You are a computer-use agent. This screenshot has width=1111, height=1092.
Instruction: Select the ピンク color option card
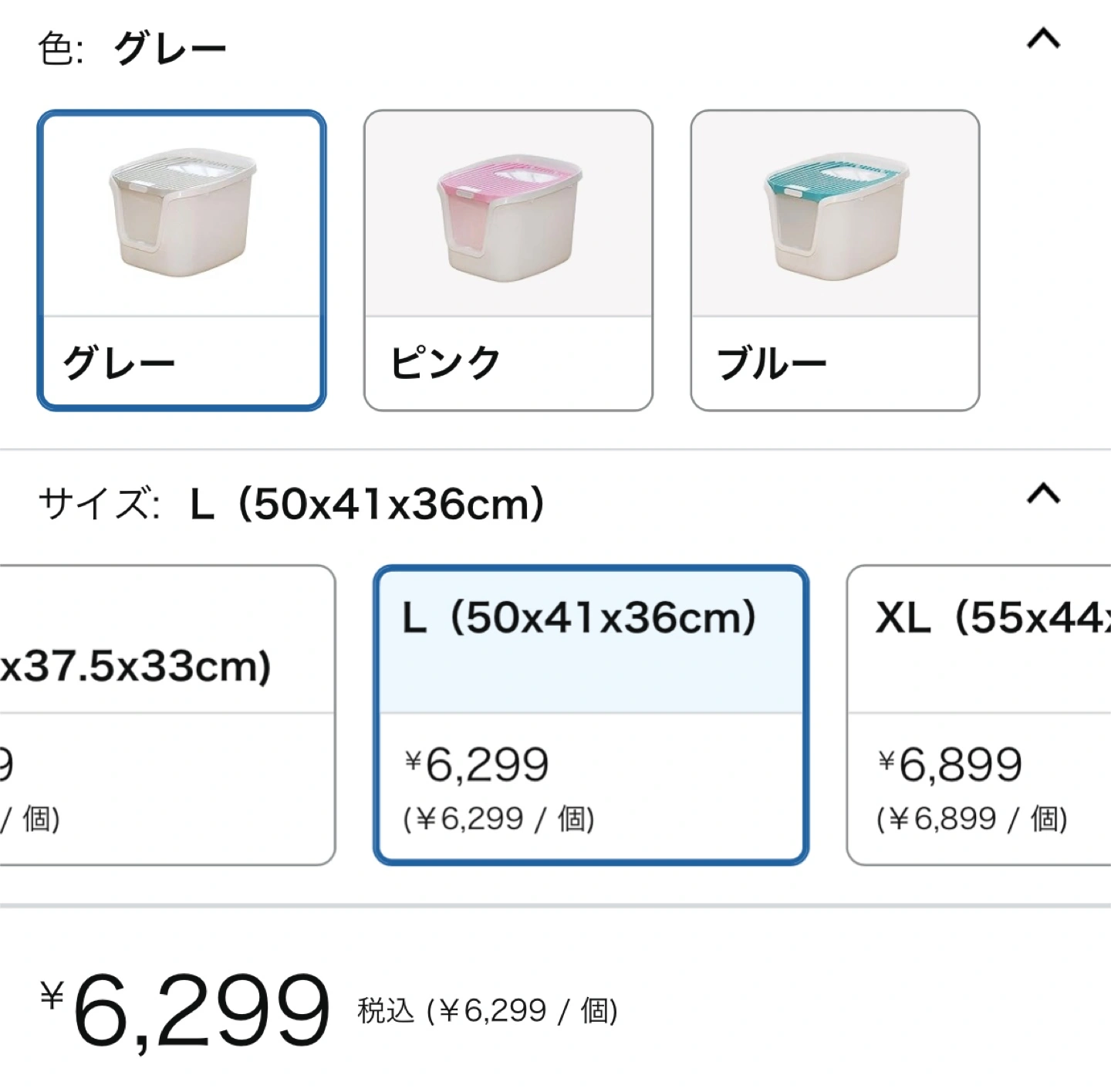[508, 260]
